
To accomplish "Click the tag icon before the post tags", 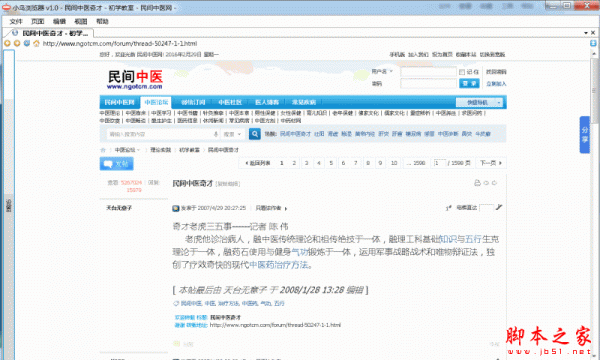I will click(176, 303).
